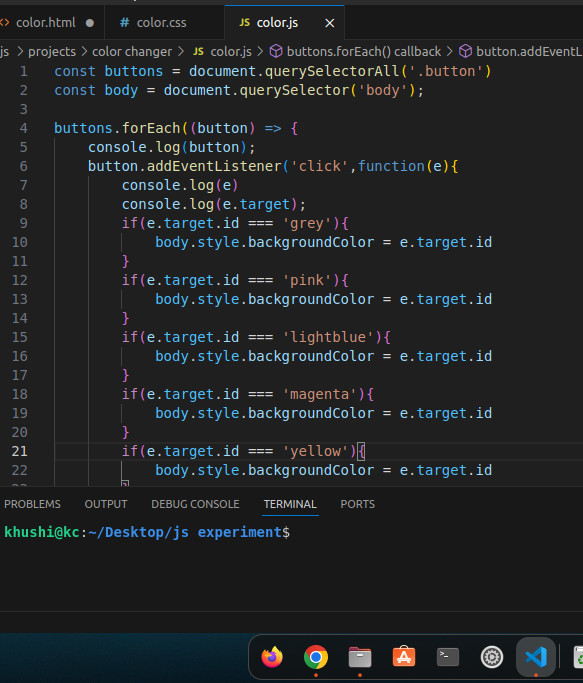This screenshot has width=583, height=683.
Task: Open 'color changer' breadcrumb segment
Action: 132,52
